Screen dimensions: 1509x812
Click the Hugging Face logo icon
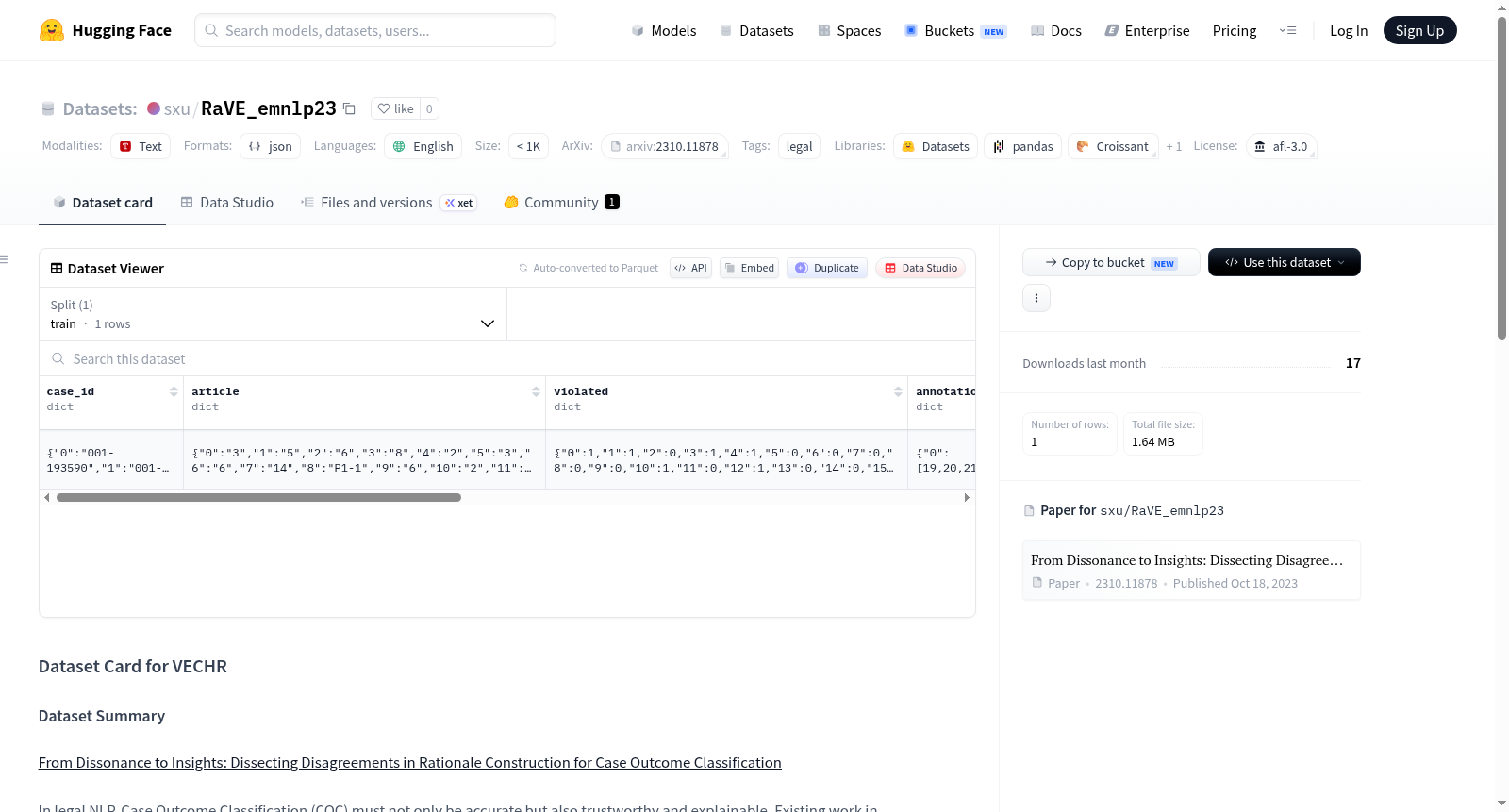[x=52, y=30]
